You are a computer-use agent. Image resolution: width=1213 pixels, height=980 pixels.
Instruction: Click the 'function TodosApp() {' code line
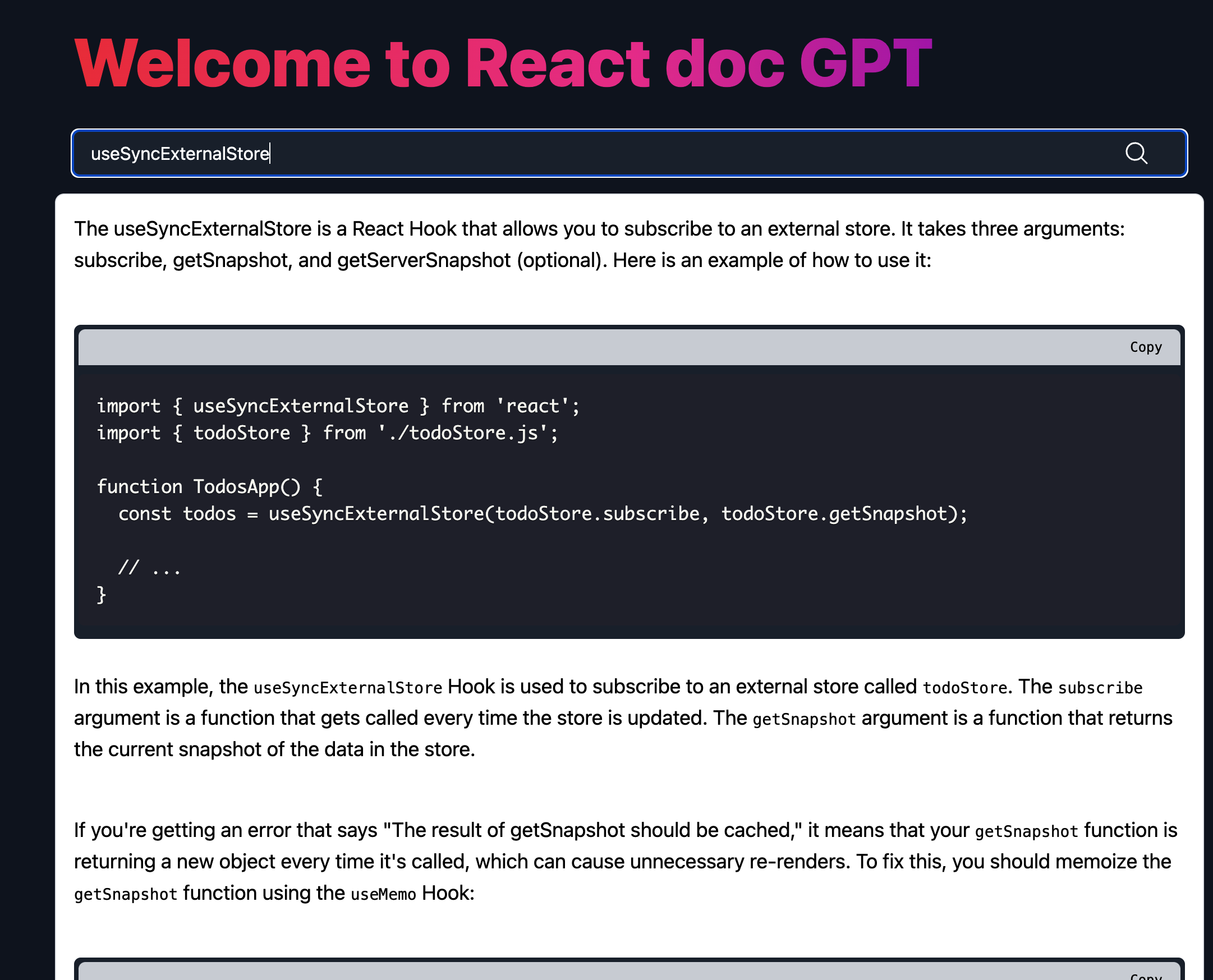tap(209, 486)
